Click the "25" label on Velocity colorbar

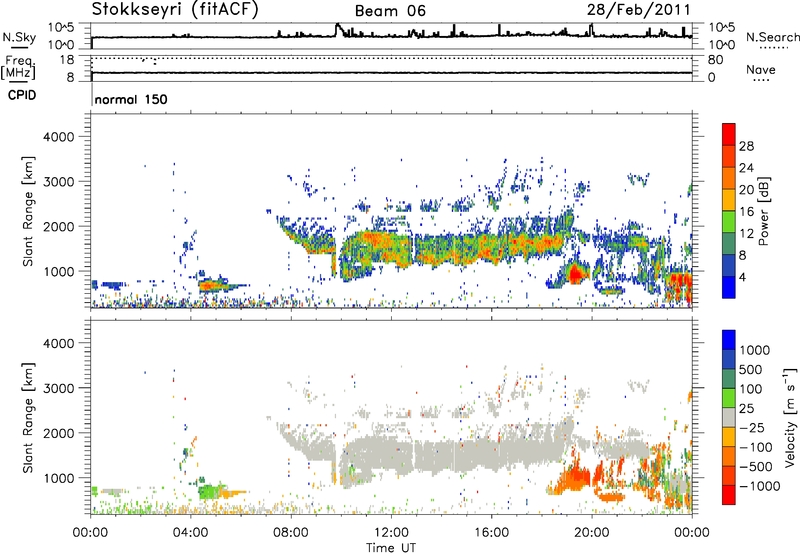(746, 409)
